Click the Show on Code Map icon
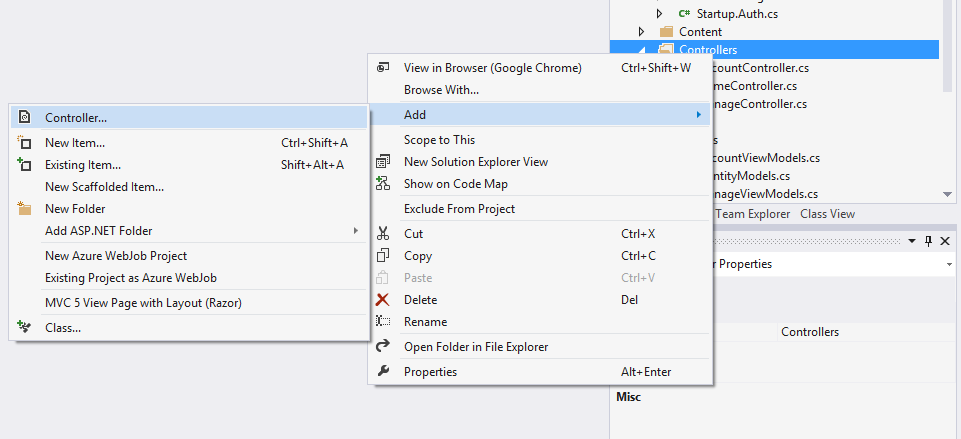 (383, 184)
